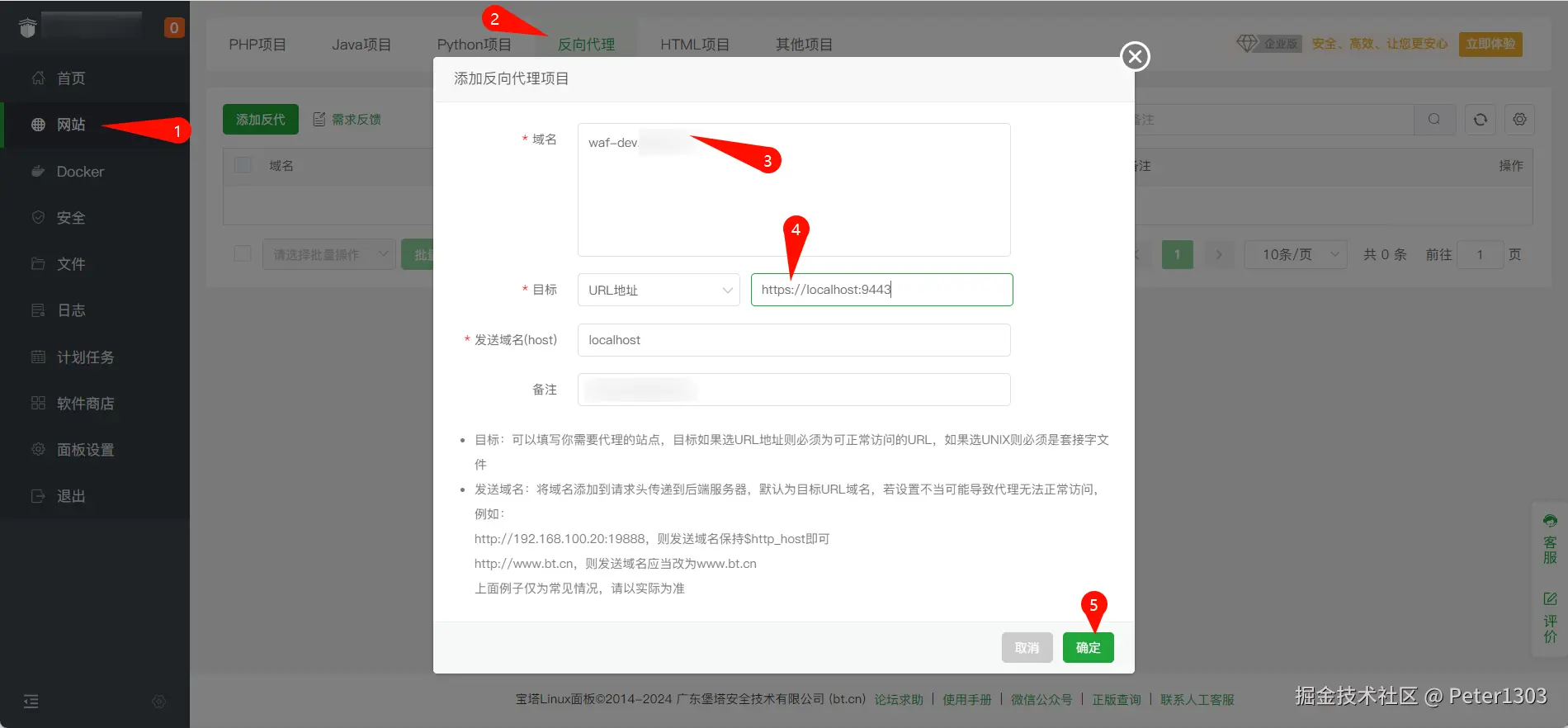Image resolution: width=1568 pixels, height=728 pixels.
Task: Refresh the proxy list
Action: pyautogui.click(x=1481, y=120)
